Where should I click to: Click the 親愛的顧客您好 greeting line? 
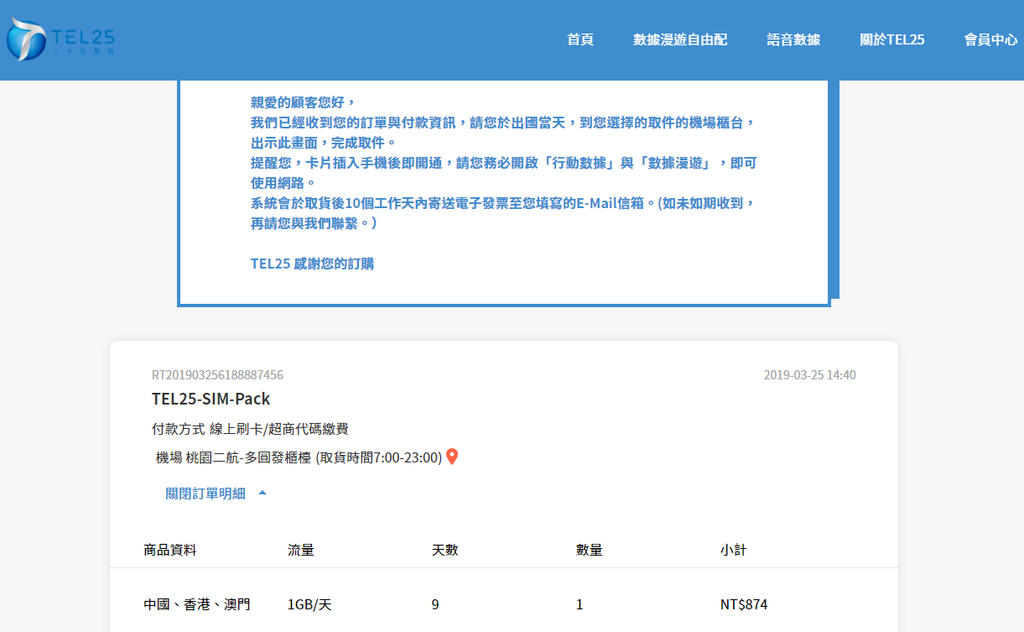[302, 102]
